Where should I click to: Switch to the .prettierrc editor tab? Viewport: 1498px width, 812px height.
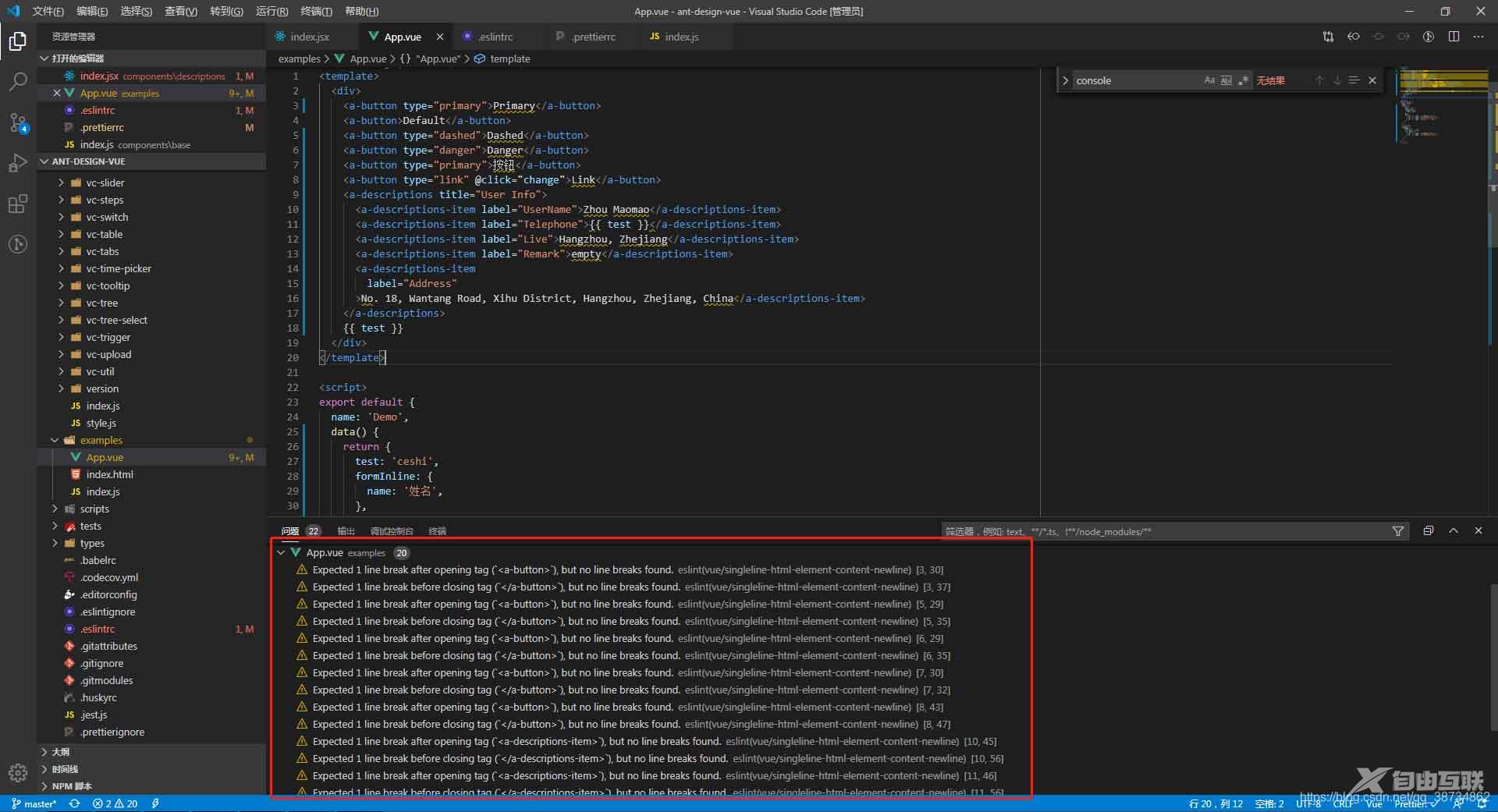click(593, 37)
